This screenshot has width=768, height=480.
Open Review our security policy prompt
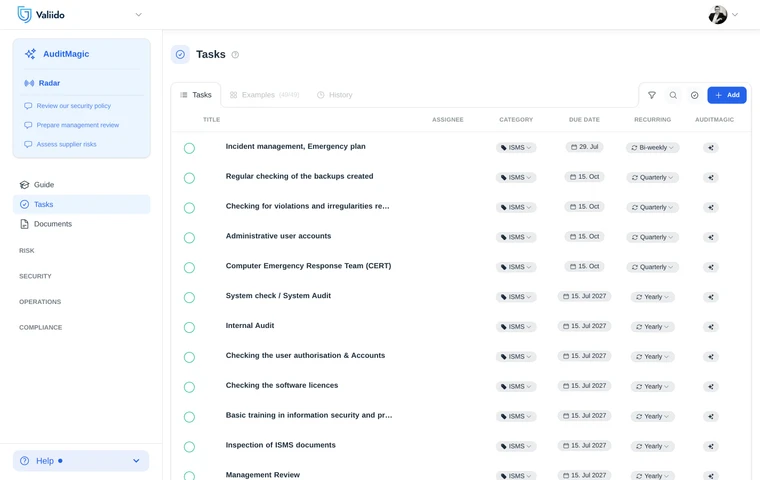point(73,106)
